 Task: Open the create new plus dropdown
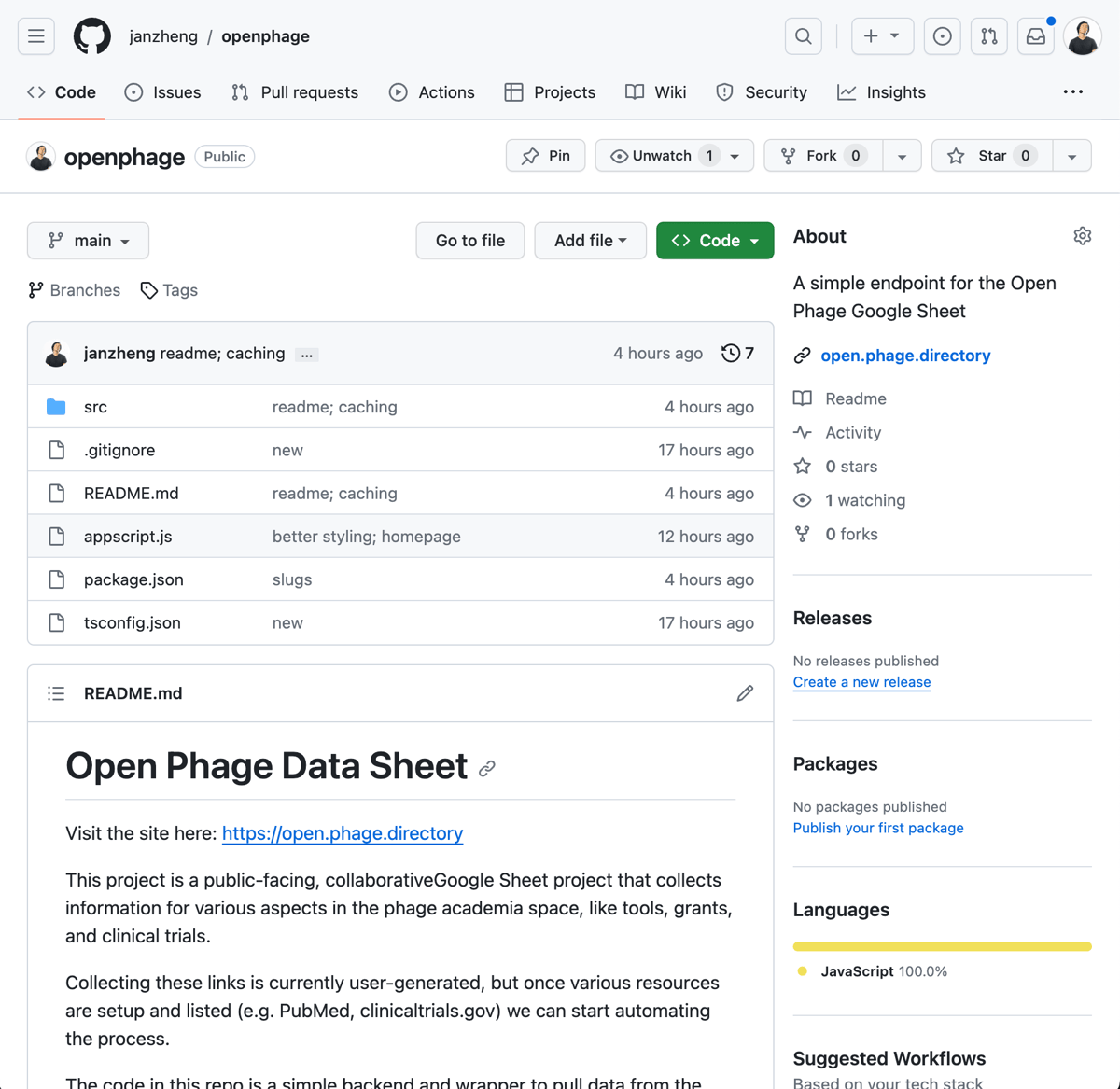(x=882, y=36)
